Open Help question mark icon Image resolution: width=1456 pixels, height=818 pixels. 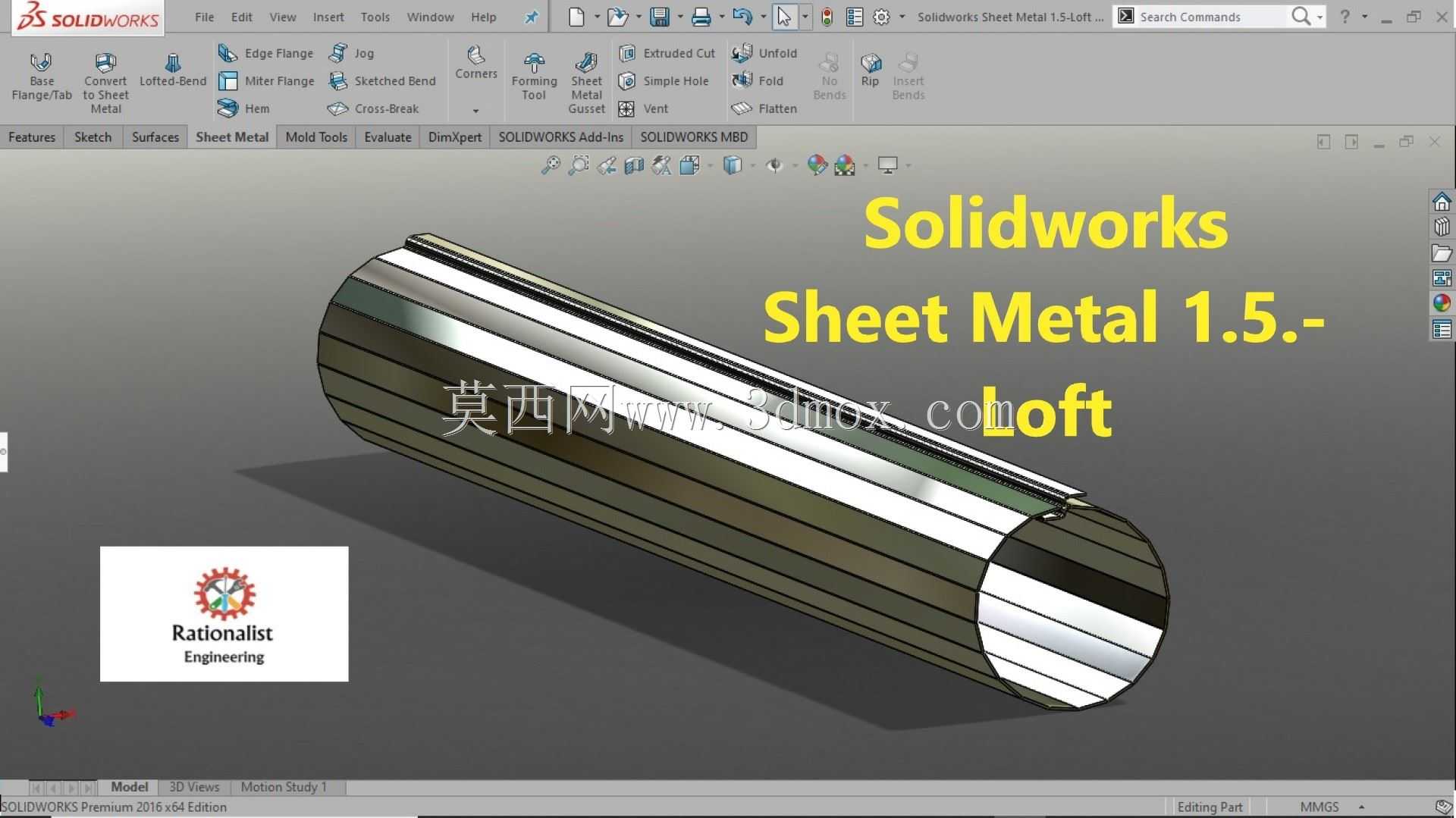point(1345,17)
